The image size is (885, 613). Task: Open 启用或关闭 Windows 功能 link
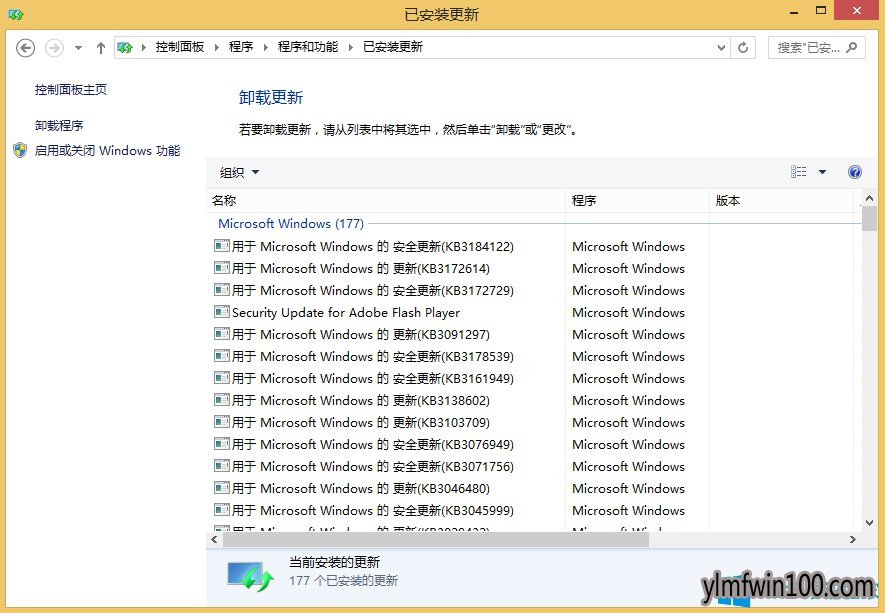click(107, 151)
